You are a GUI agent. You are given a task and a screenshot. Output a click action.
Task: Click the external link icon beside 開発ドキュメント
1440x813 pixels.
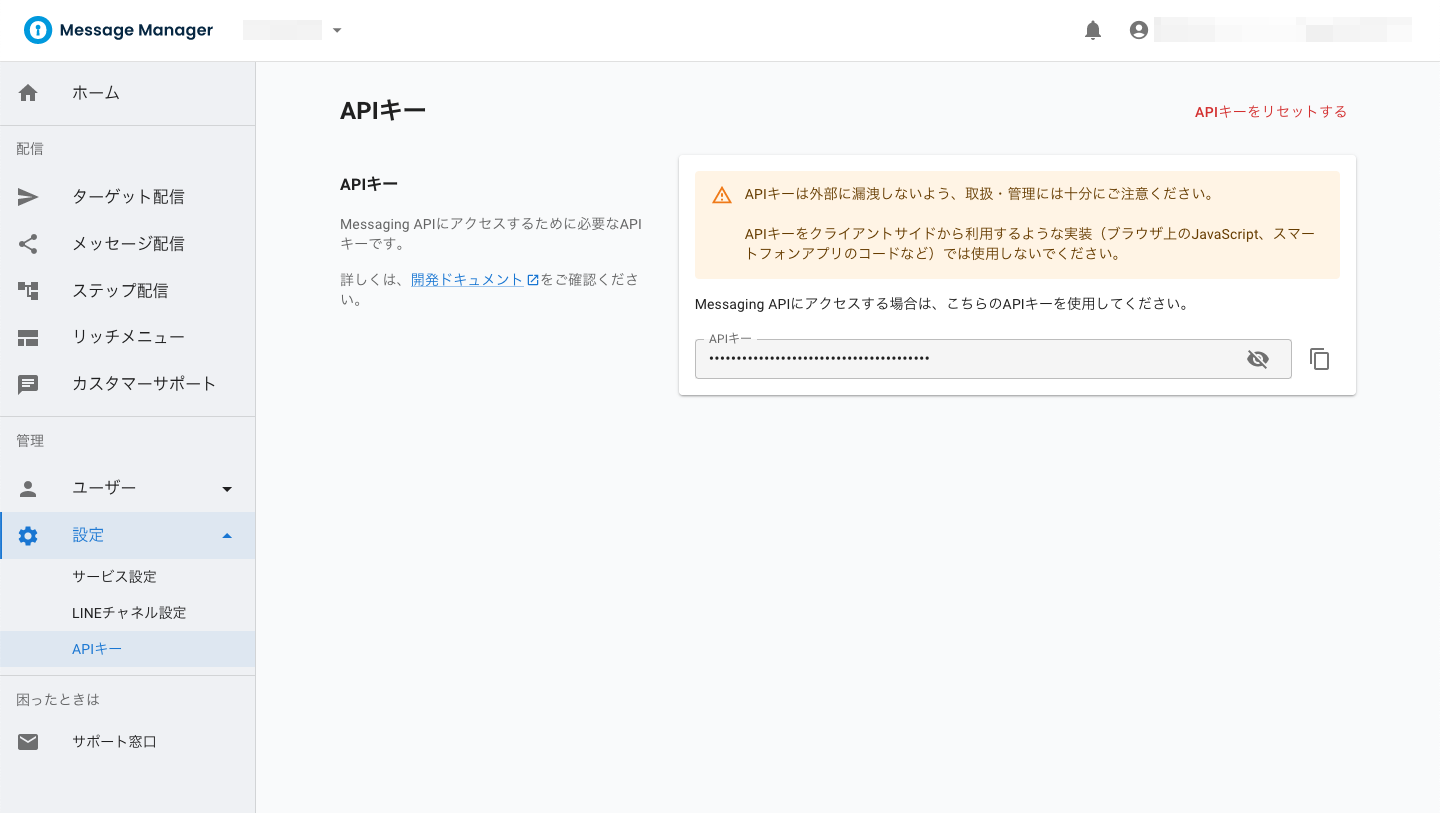pos(533,280)
